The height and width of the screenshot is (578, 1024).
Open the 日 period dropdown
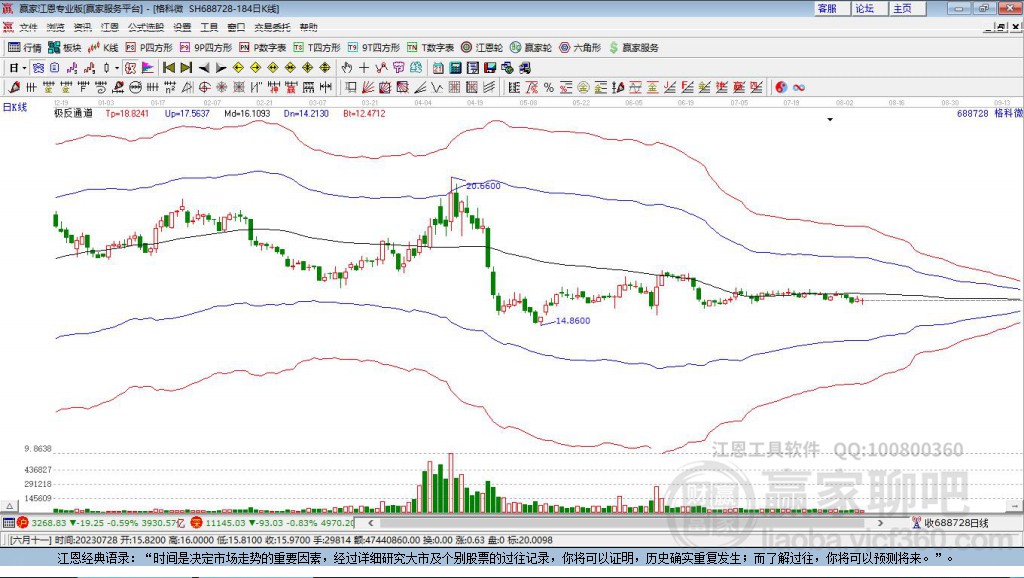(17, 68)
